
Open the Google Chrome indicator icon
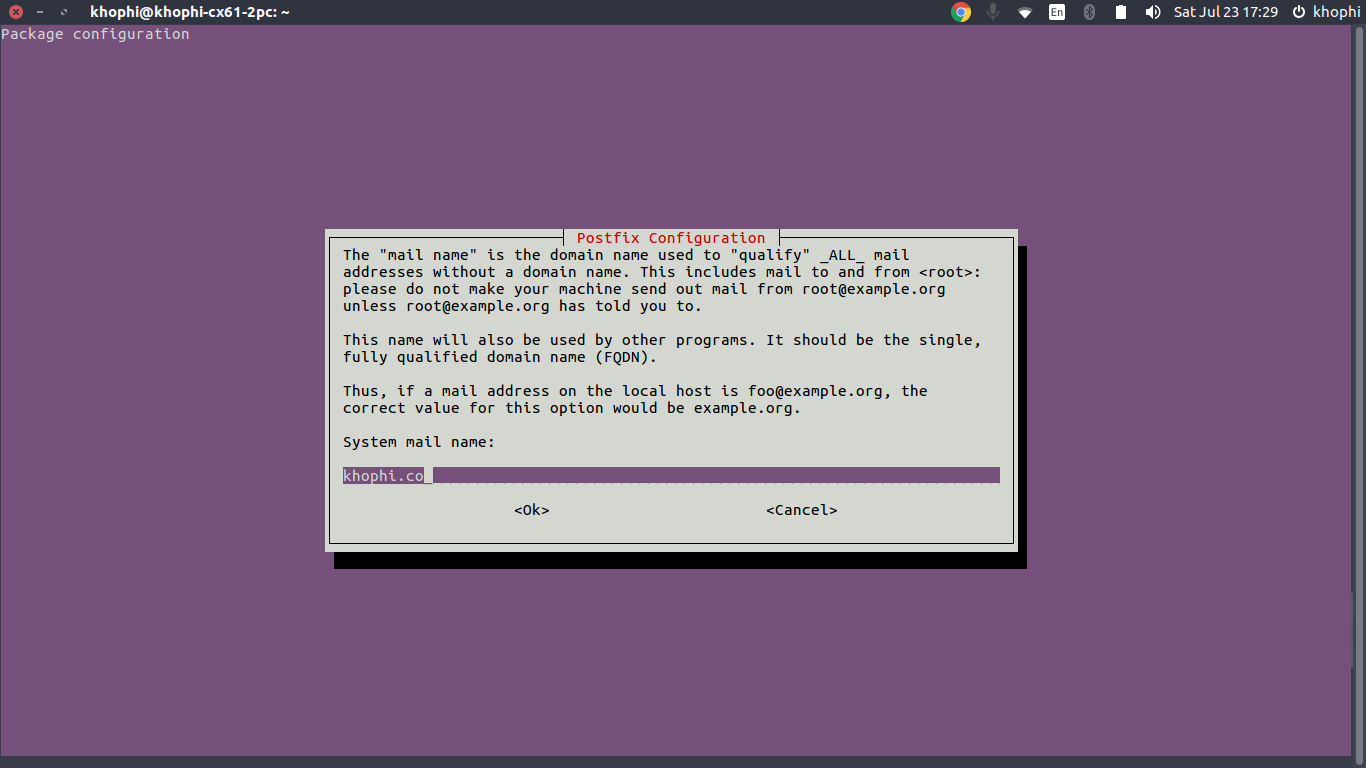click(x=961, y=12)
